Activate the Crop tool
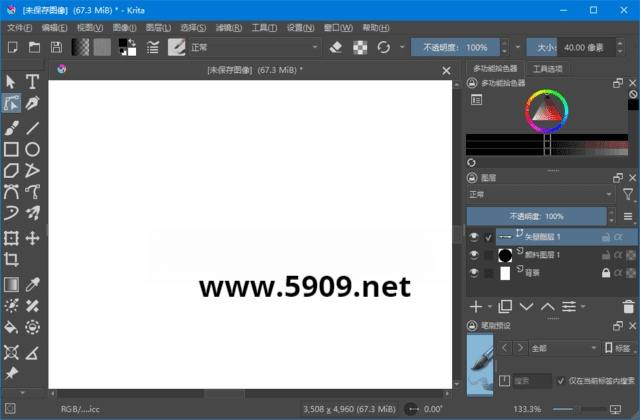This screenshot has width=640, height=420. 11,260
